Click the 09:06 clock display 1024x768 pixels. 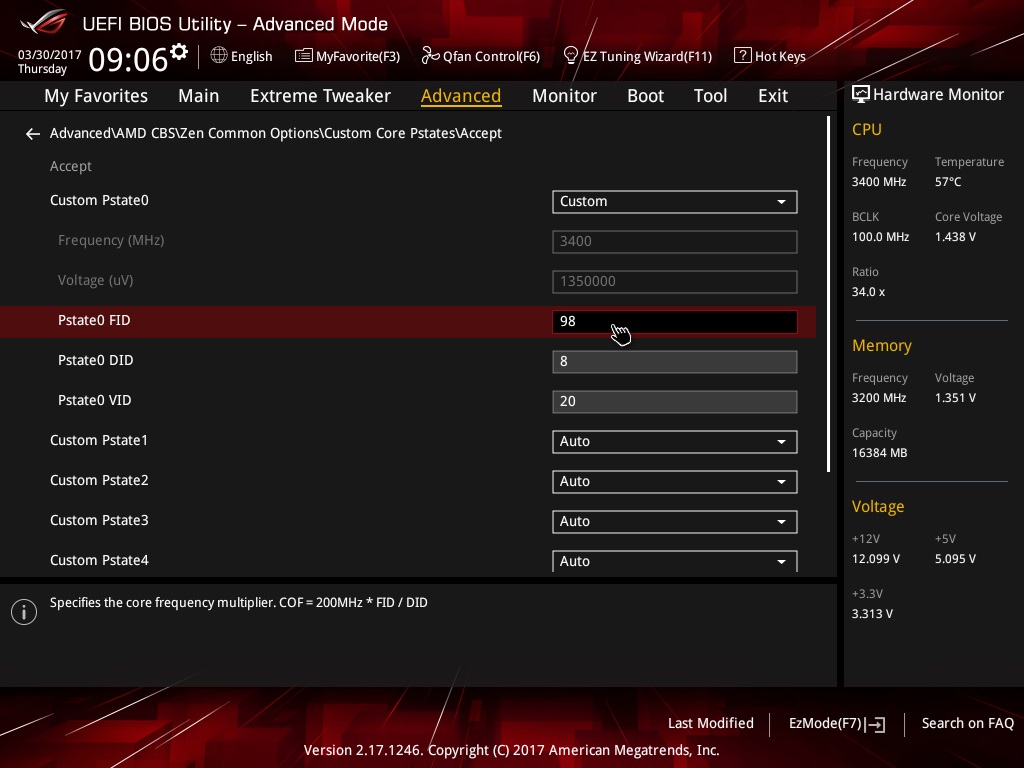pyautogui.click(x=128, y=60)
